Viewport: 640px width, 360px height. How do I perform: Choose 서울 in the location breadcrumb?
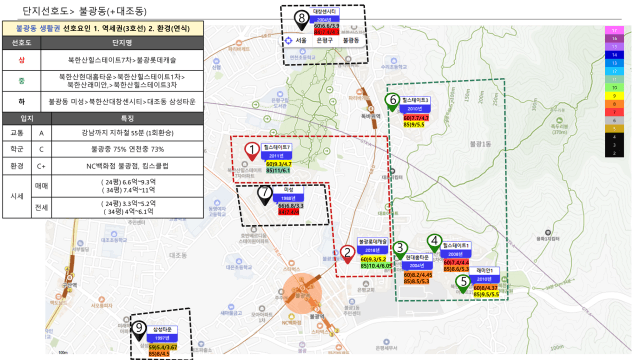(301, 40)
